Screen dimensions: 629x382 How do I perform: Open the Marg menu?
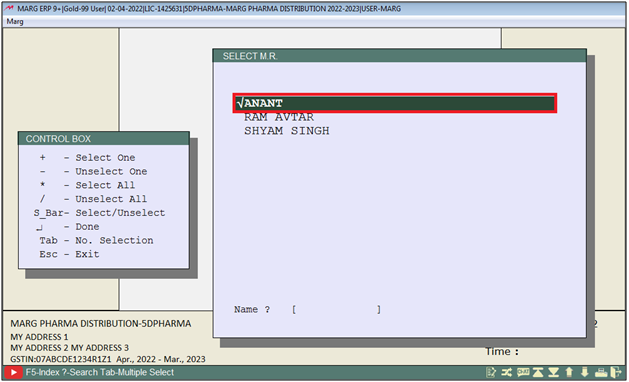coord(15,22)
